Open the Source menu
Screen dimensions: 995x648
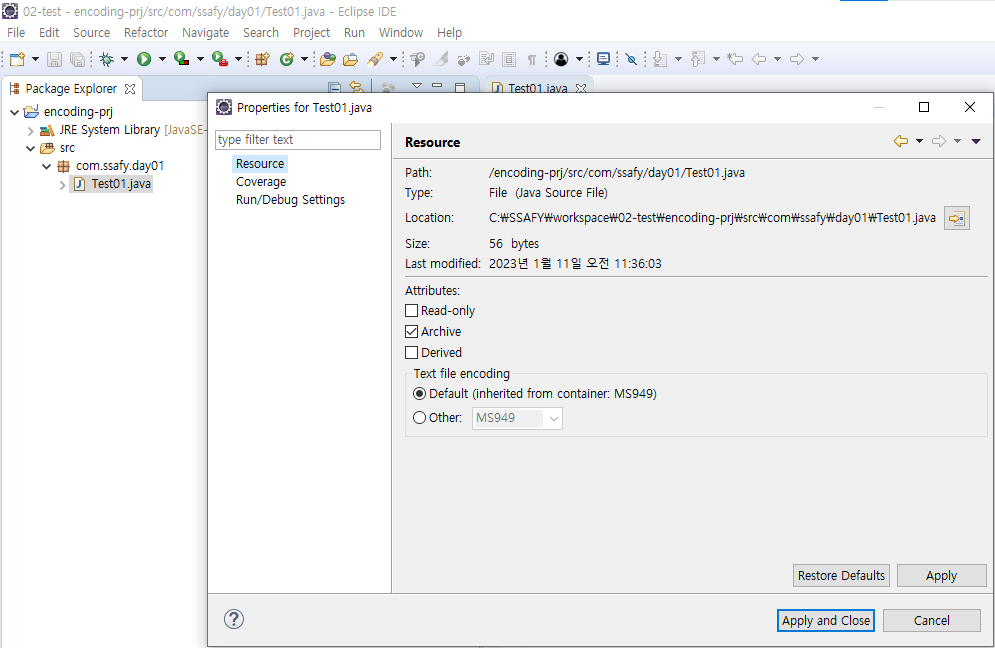pos(91,32)
